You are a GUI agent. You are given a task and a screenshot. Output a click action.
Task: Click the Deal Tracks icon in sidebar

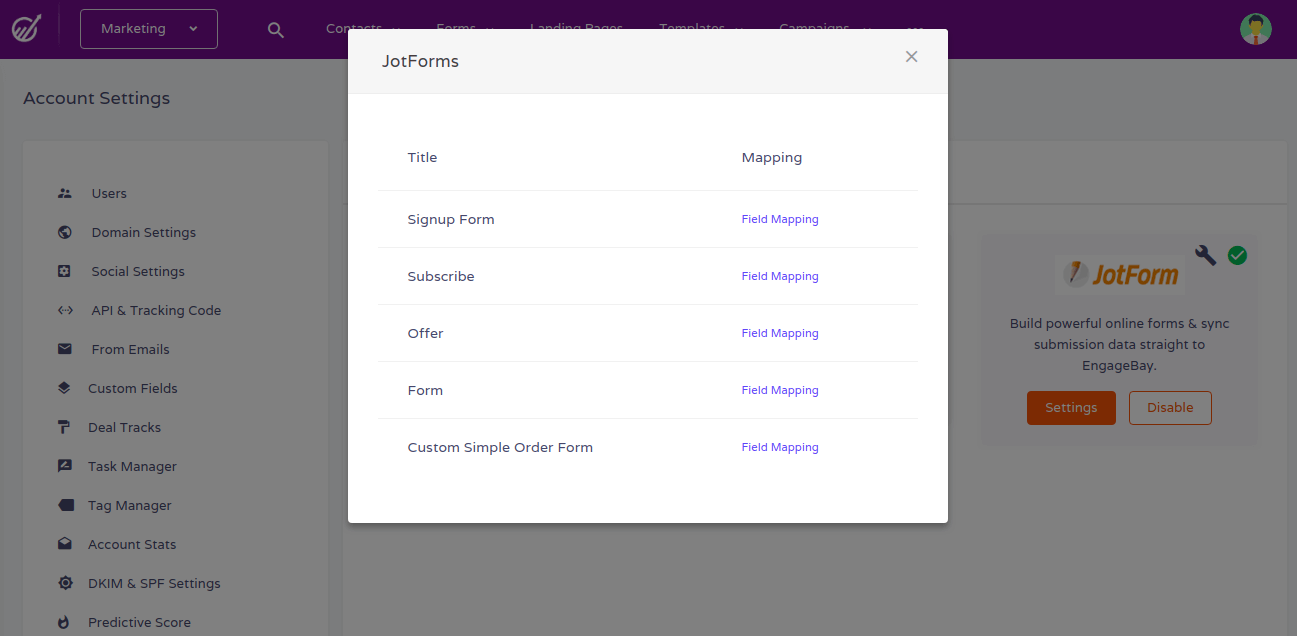[65, 427]
